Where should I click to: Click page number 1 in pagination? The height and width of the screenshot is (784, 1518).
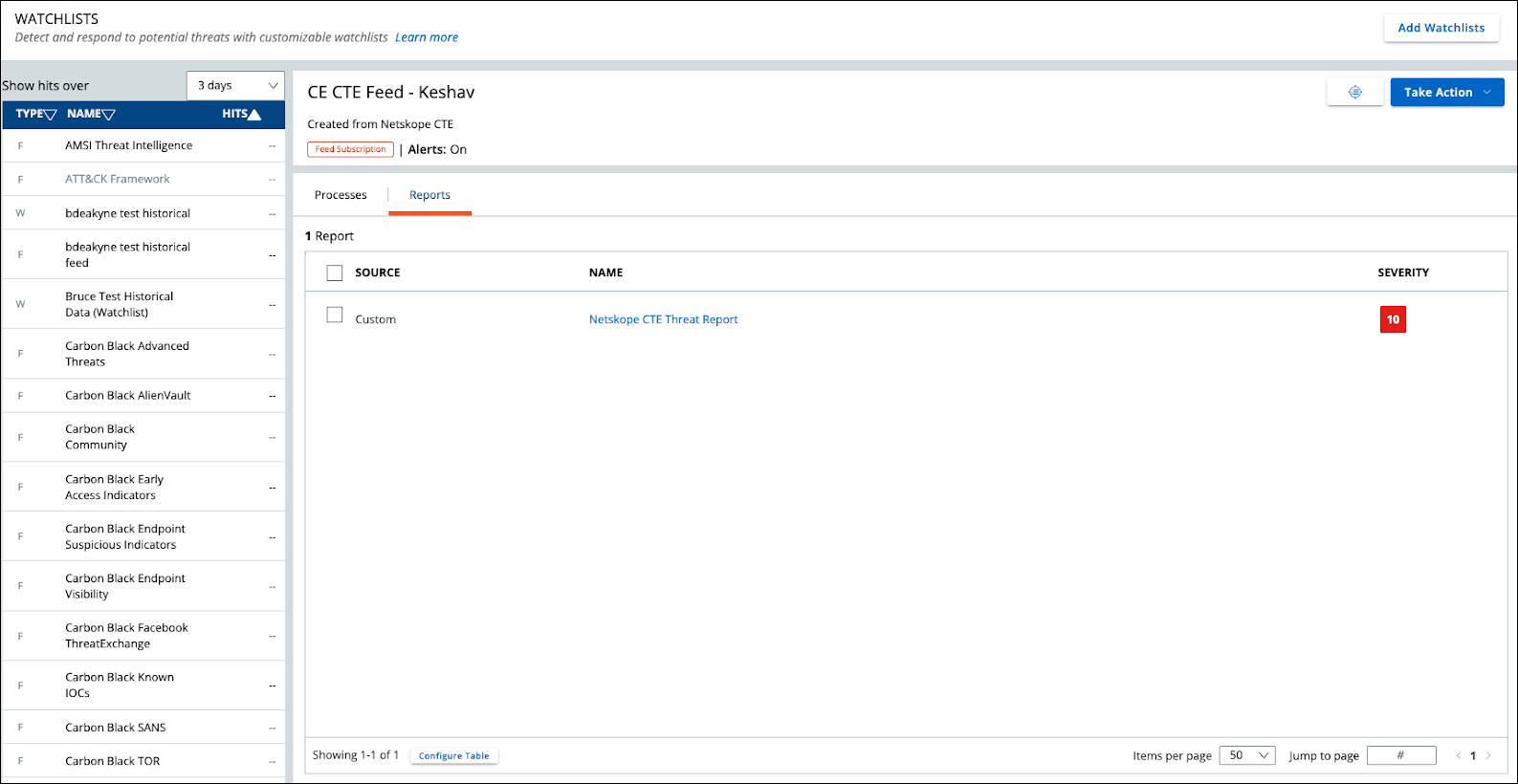coord(1473,755)
